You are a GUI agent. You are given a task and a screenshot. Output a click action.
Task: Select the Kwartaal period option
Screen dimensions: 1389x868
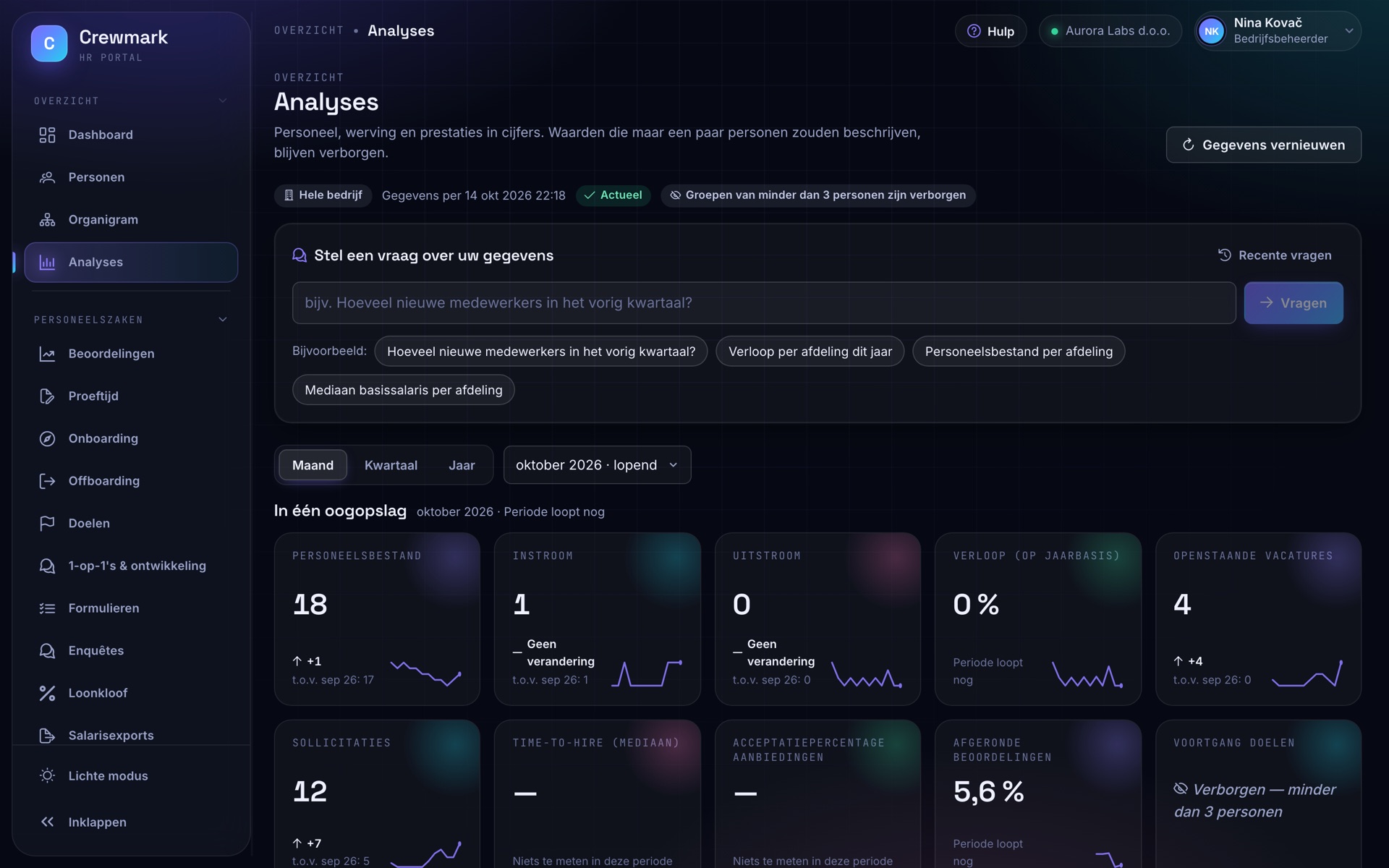pyautogui.click(x=391, y=465)
